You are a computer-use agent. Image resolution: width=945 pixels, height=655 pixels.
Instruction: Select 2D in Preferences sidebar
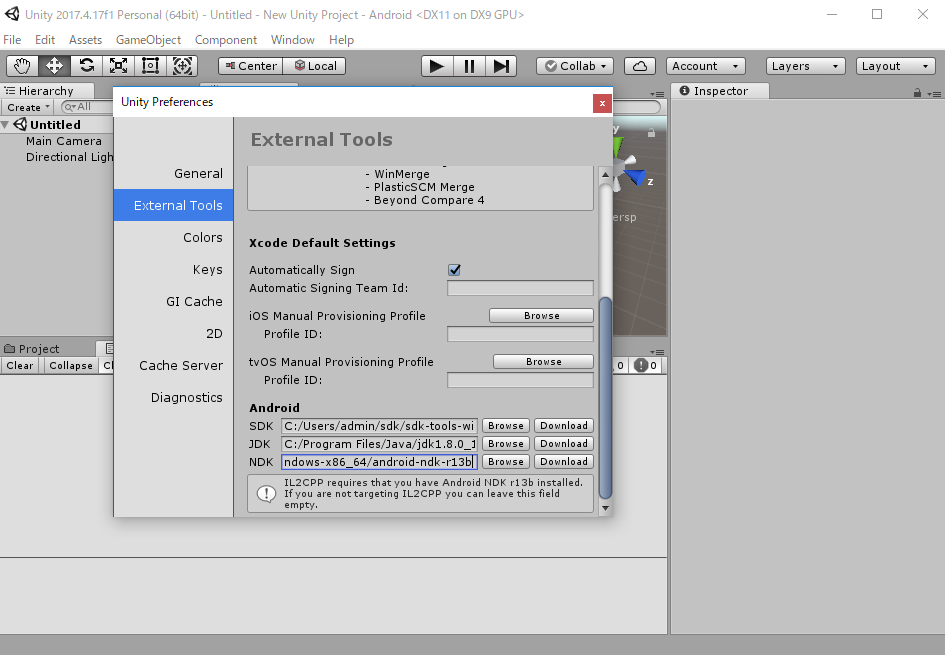[x=174, y=333]
